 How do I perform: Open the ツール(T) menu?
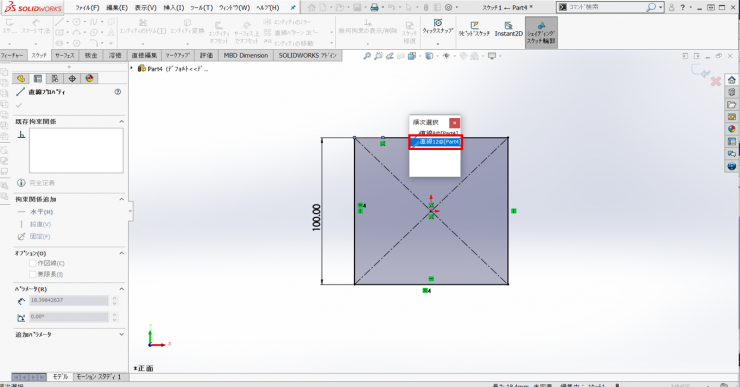pyautogui.click(x=202, y=8)
